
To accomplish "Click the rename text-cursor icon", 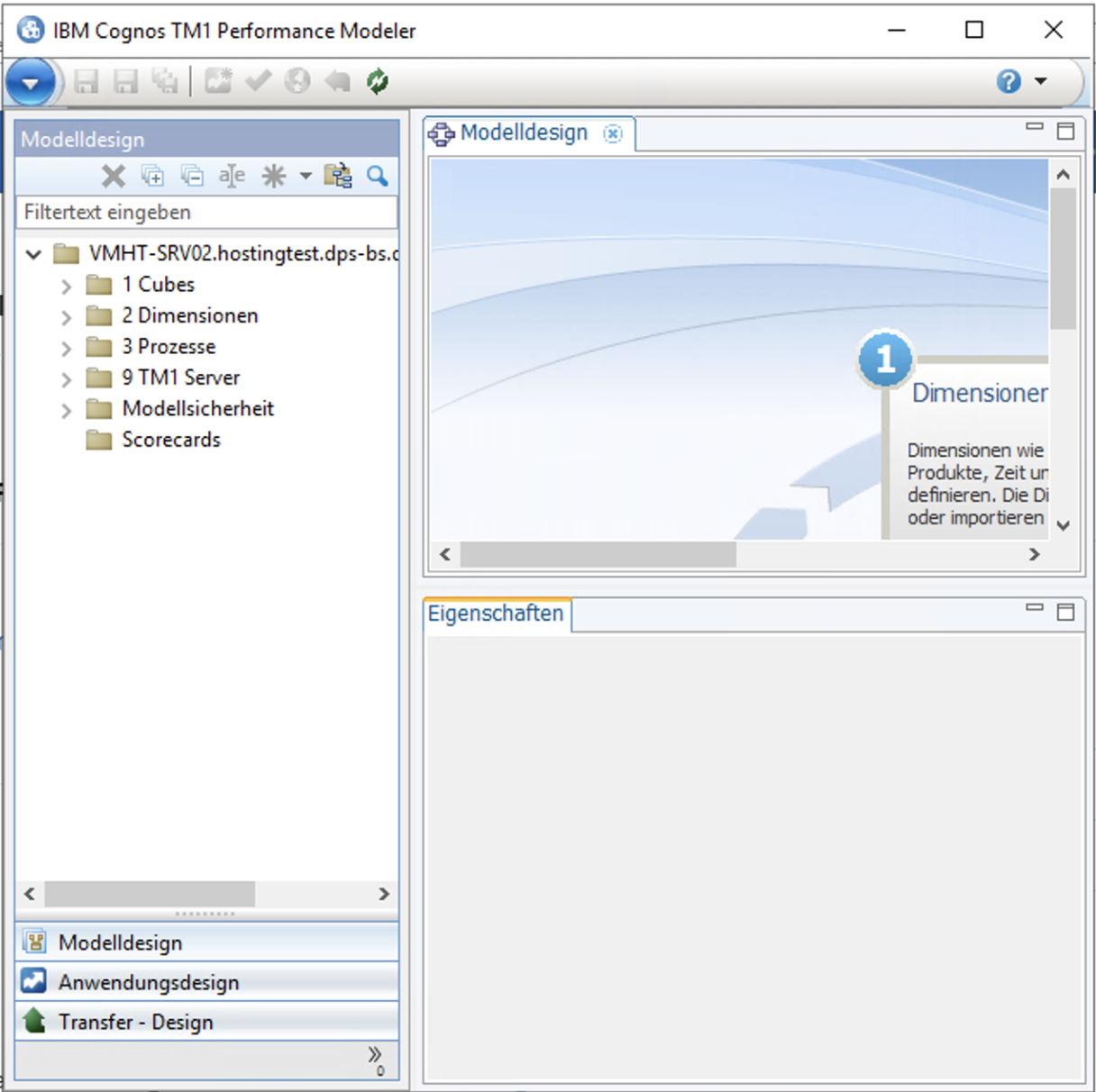I will (232, 176).
